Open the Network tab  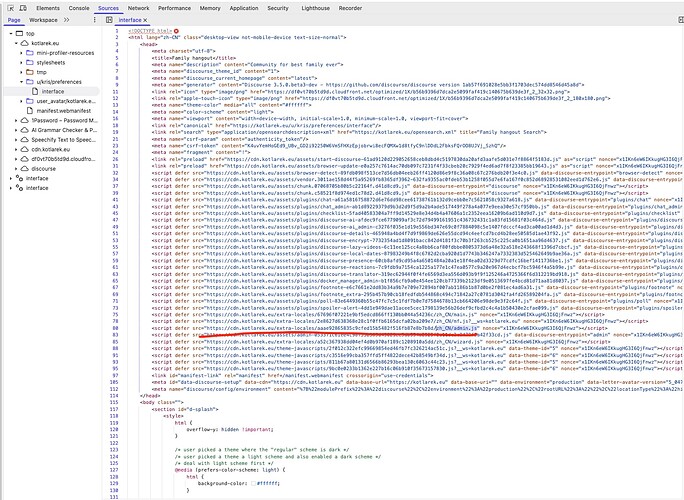[138, 8]
